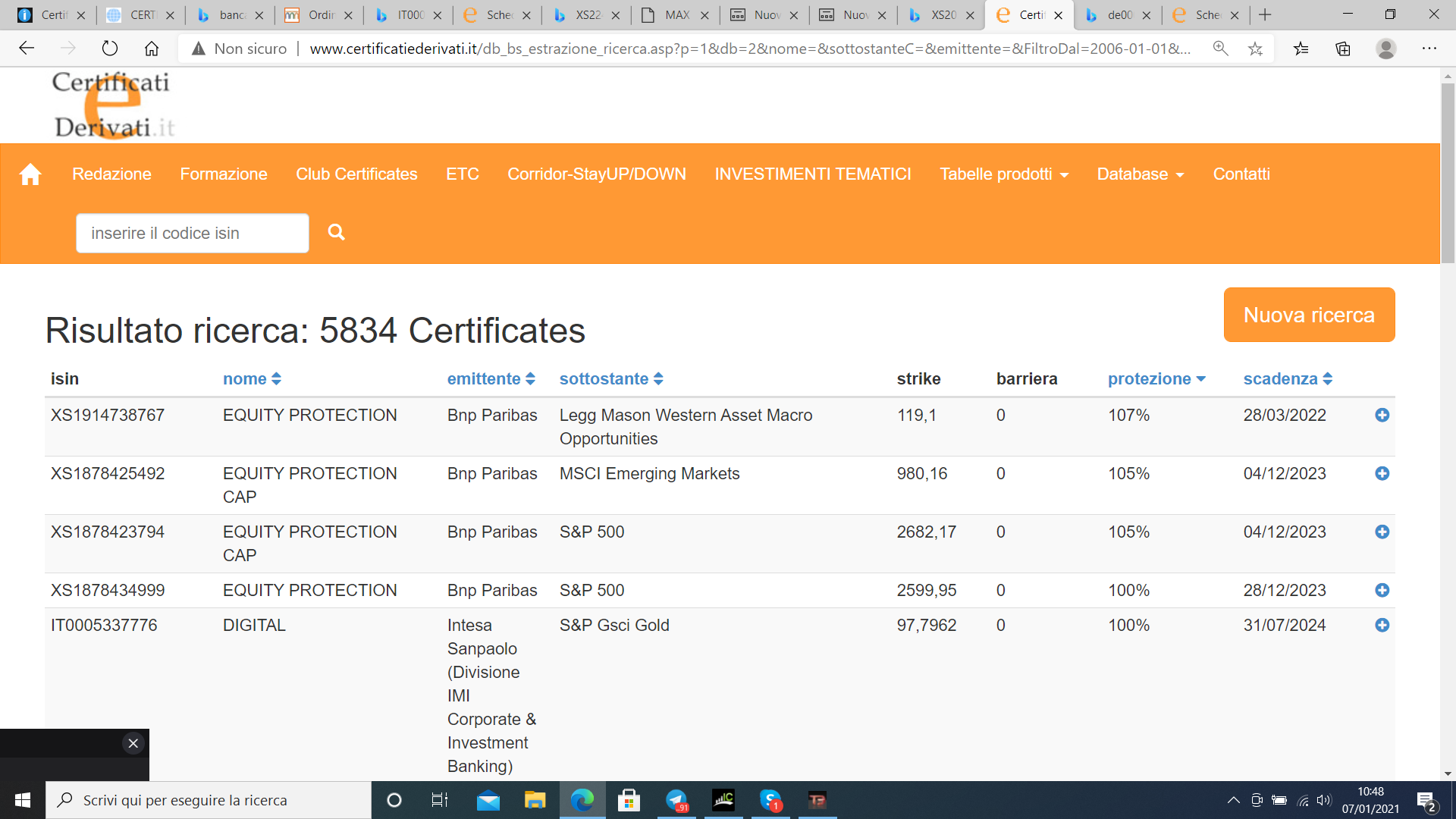
Task: Click the ISIN search magnifier icon
Action: click(x=336, y=232)
